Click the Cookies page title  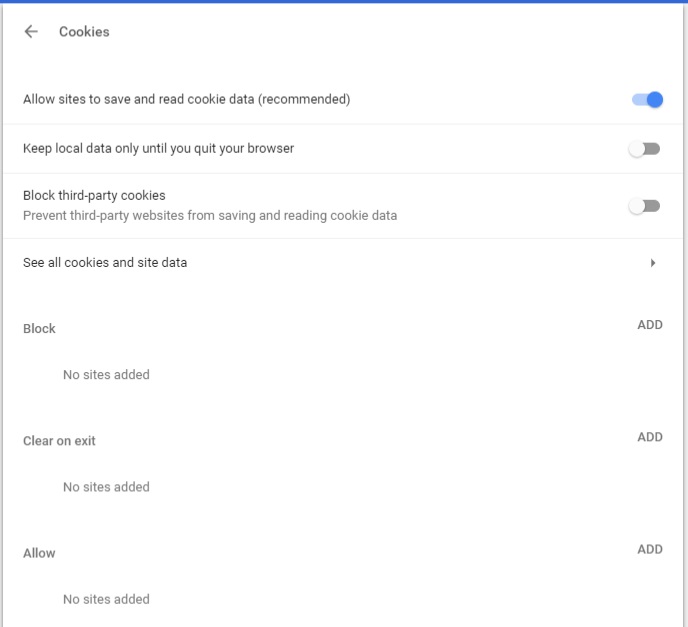pos(84,32)
